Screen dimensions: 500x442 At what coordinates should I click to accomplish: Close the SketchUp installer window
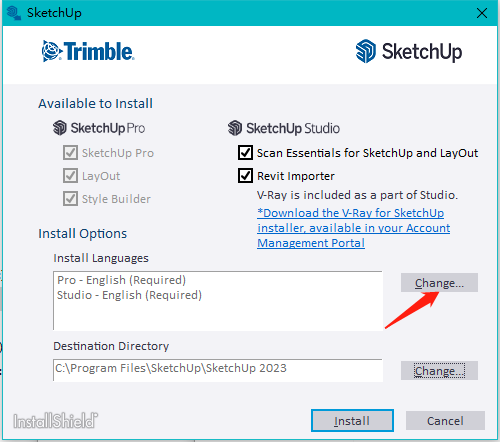pos(482,13)
